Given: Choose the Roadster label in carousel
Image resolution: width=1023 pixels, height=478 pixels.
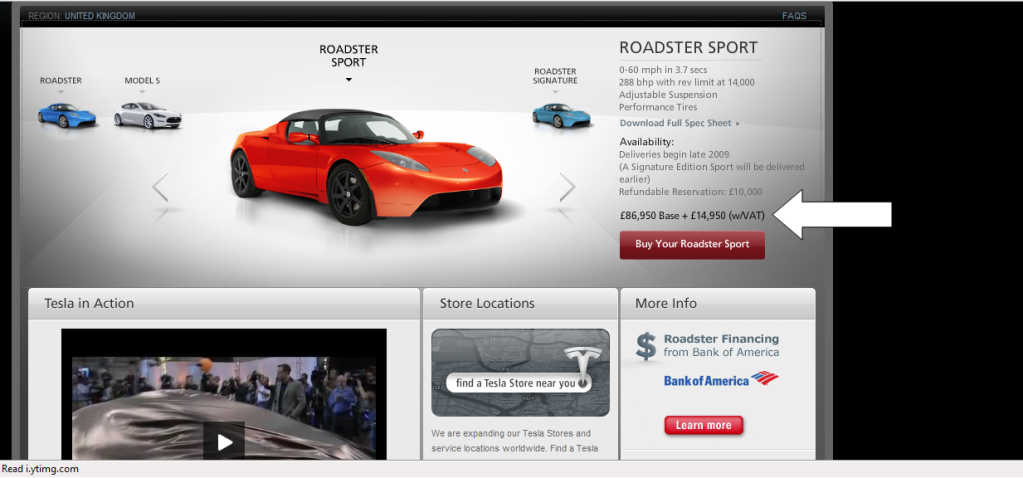Looking at the screenshot, I should pos(61,81).
